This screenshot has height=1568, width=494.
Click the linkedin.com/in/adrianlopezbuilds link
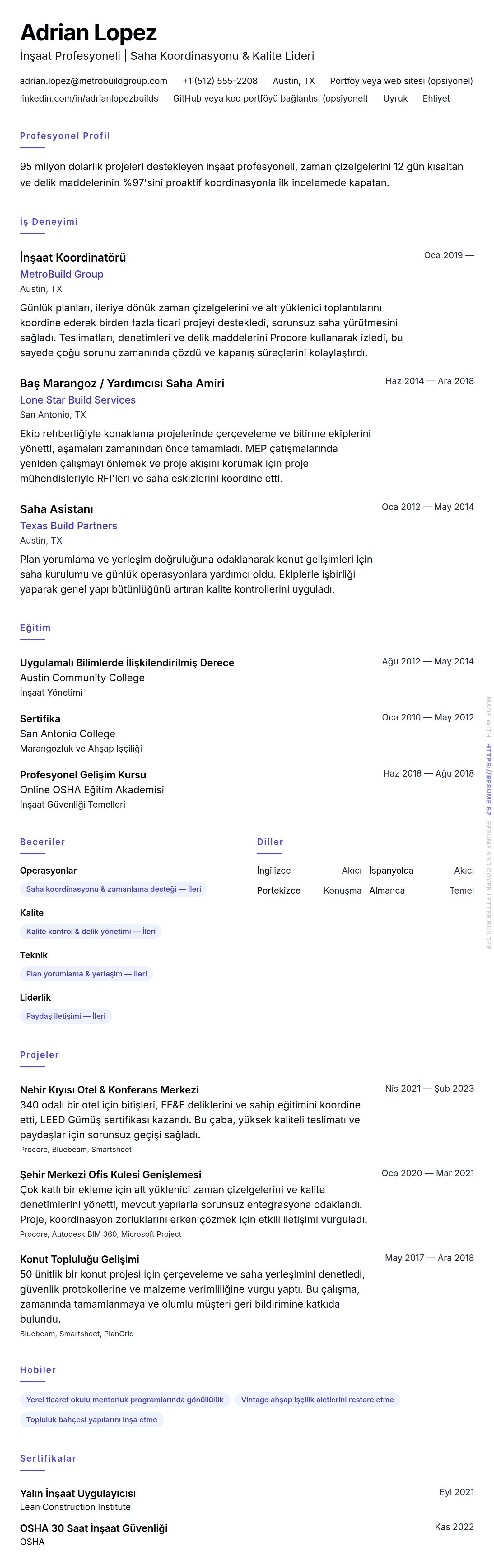pyautogui.click(x=89, y=99)
